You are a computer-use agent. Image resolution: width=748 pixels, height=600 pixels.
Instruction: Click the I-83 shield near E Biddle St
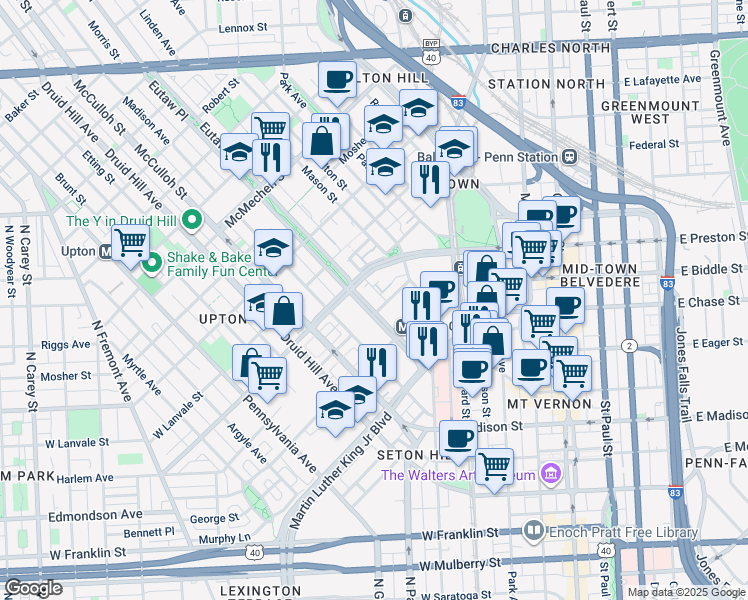click(668, 284)
